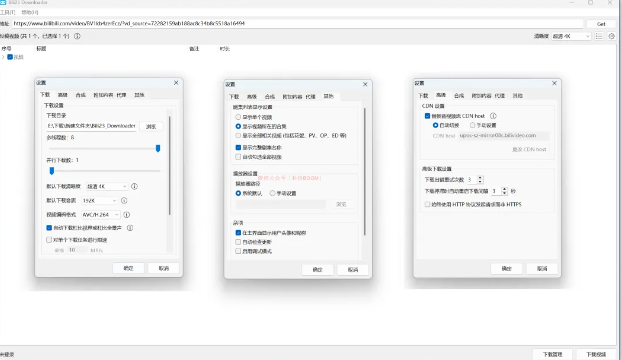Toggle the video checkbox in main list
The height and width of the screenshot is (360, 622).
coord(10,57)
